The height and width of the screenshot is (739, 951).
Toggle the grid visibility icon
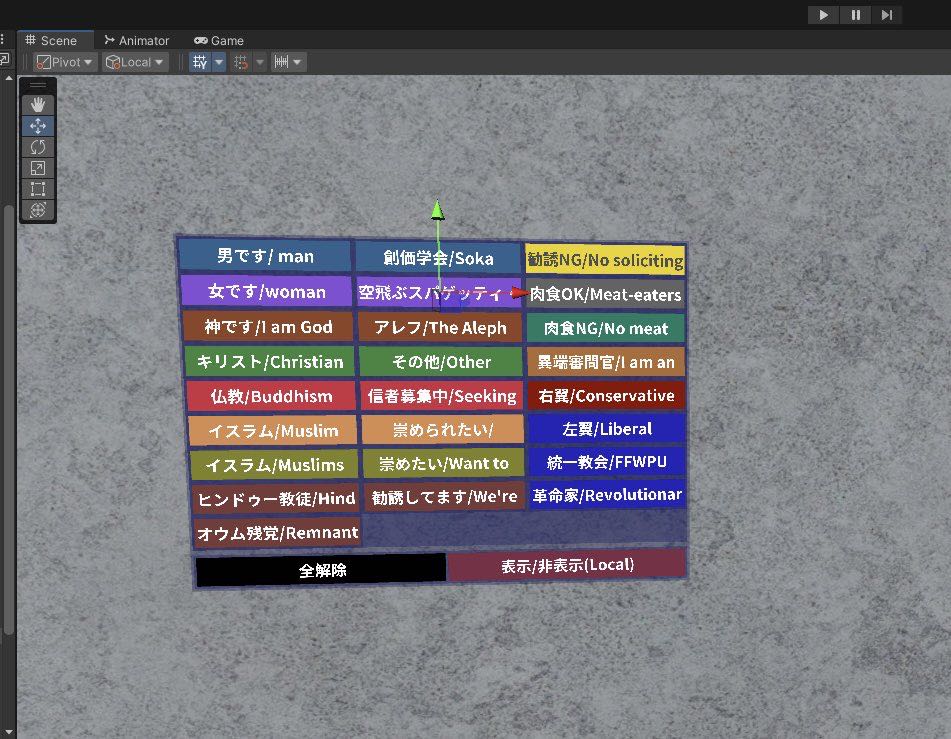tap(200, 62)
